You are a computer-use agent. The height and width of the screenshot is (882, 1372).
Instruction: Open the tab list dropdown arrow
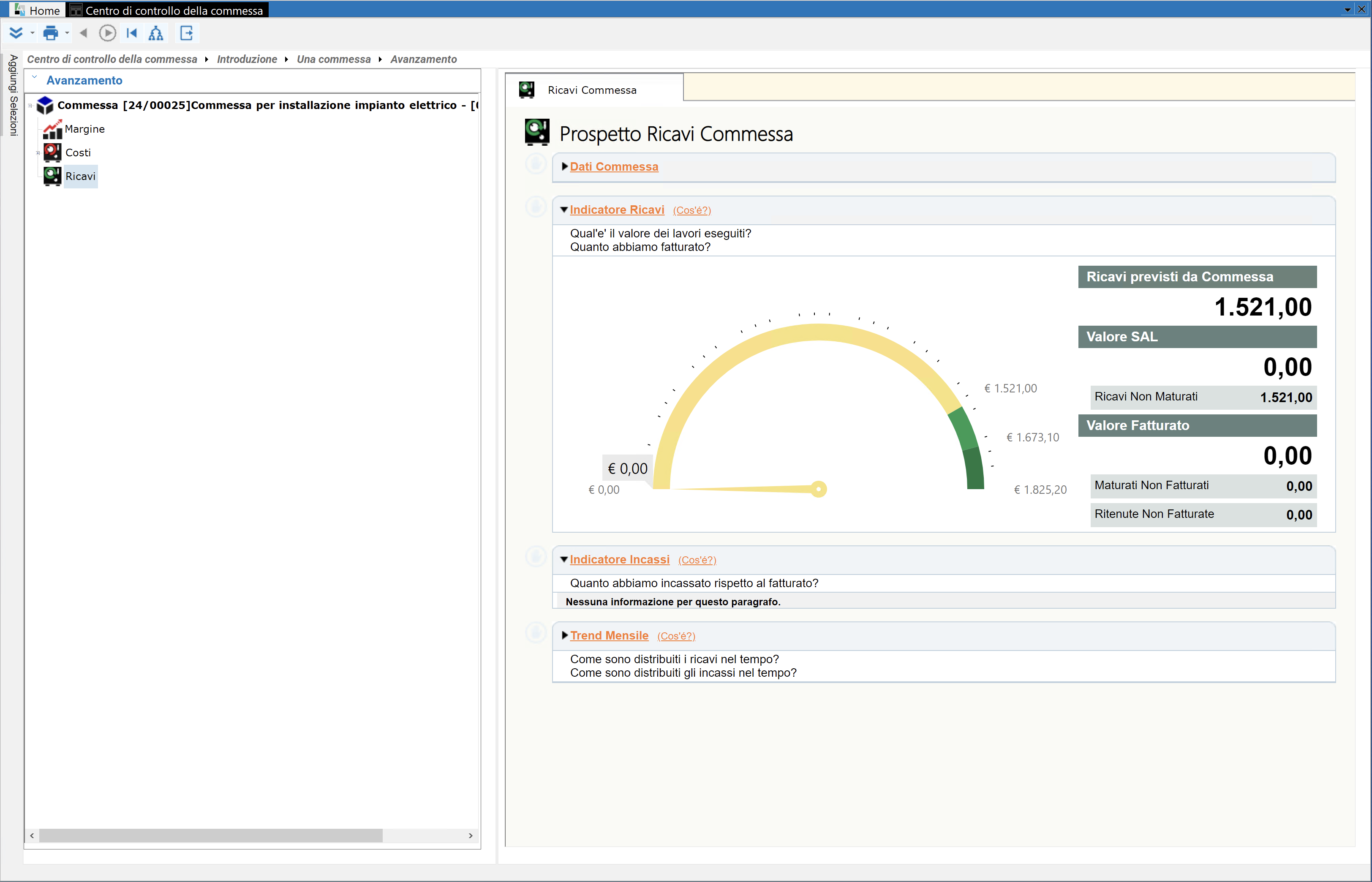tap(1347, 10)
